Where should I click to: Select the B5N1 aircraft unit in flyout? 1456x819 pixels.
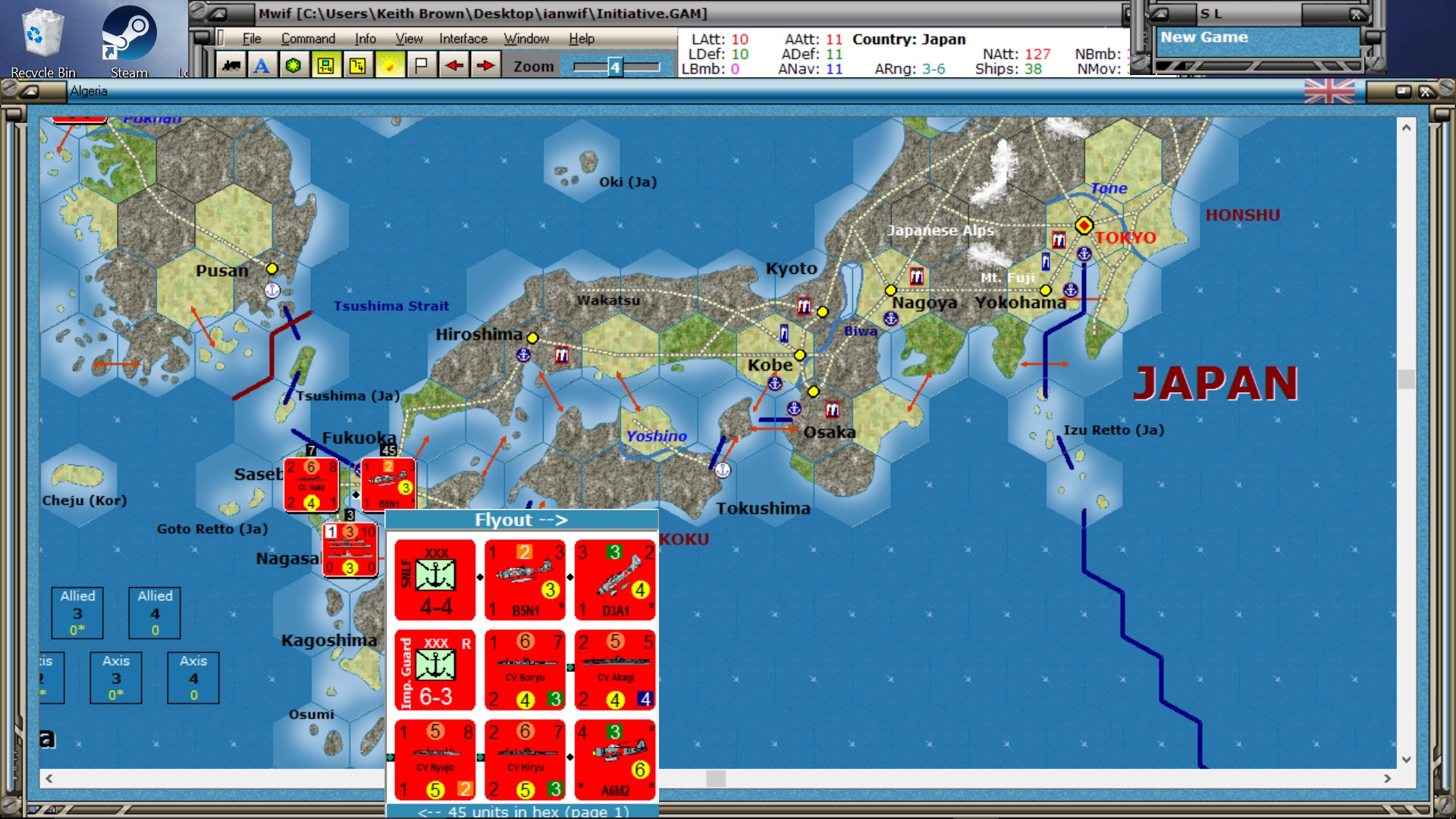pos(526,580)
